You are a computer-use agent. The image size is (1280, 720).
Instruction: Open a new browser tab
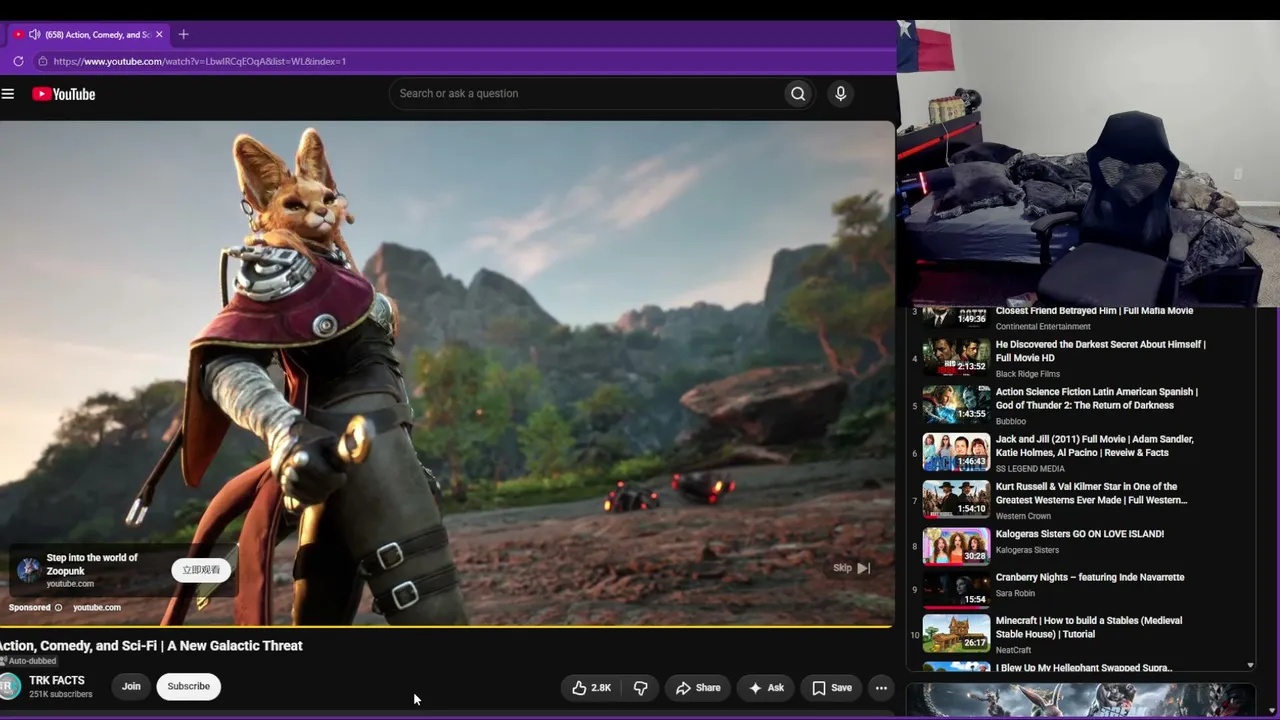point(183,34)
